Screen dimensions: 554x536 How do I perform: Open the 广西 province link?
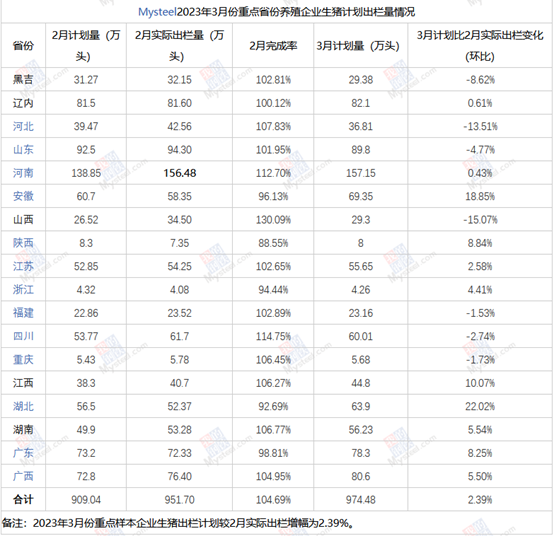[23, 476]
